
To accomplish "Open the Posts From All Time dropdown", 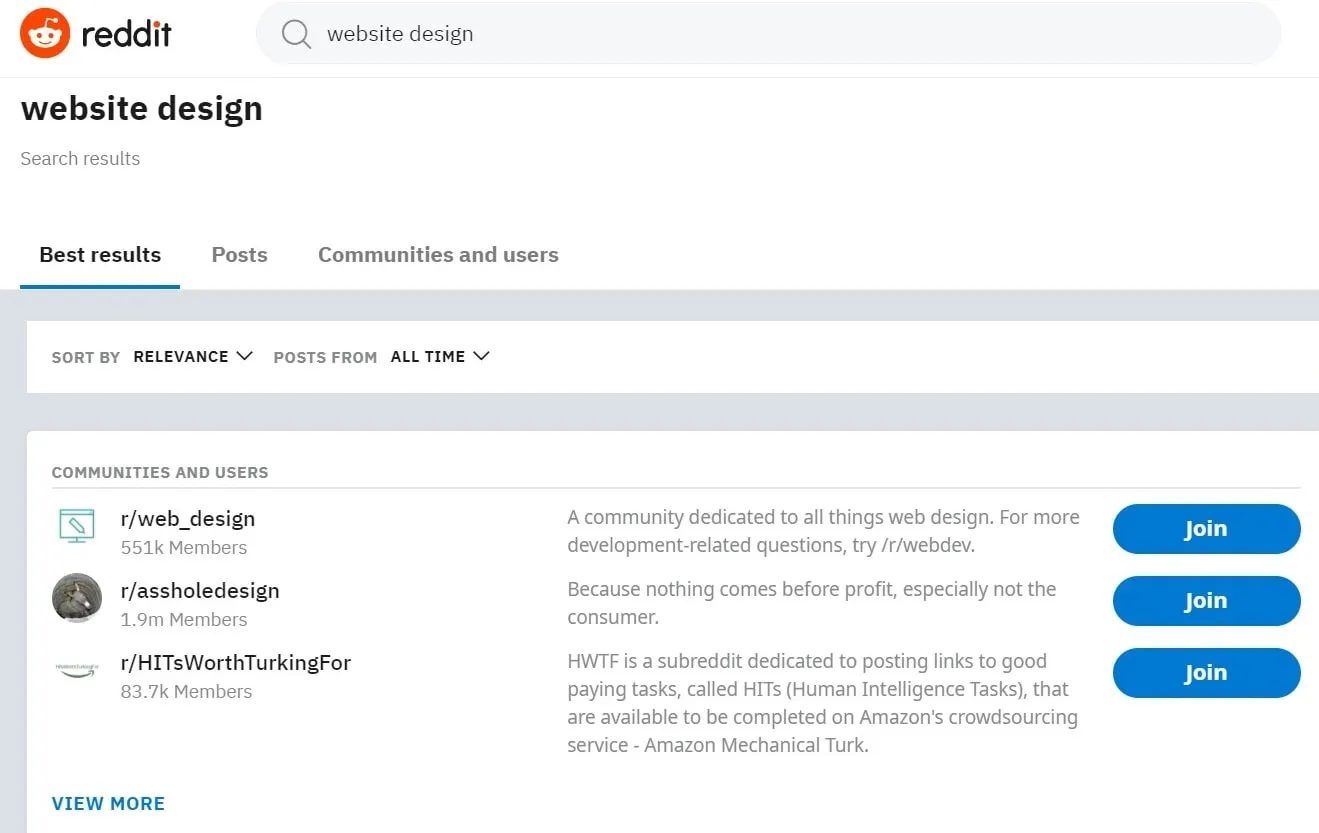I will tap(440, 357).
